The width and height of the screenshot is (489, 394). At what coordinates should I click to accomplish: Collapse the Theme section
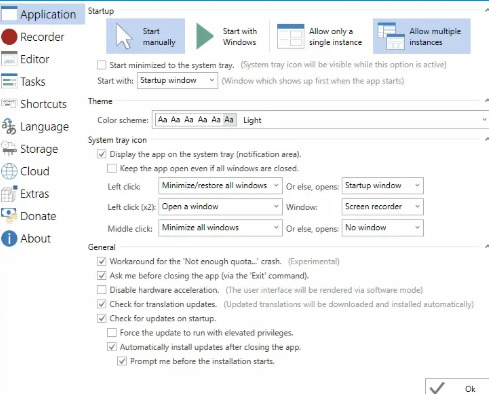(x=487, y=101)
